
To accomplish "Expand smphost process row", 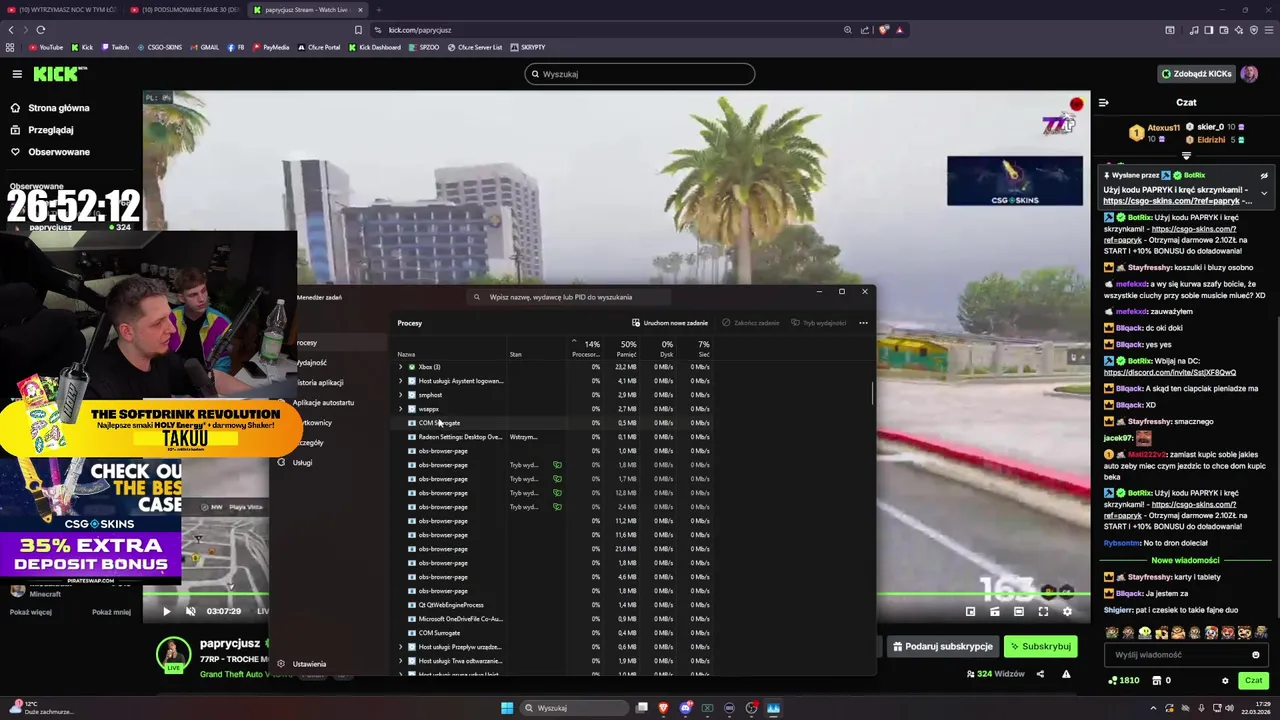I will click(x=401, y=395).
